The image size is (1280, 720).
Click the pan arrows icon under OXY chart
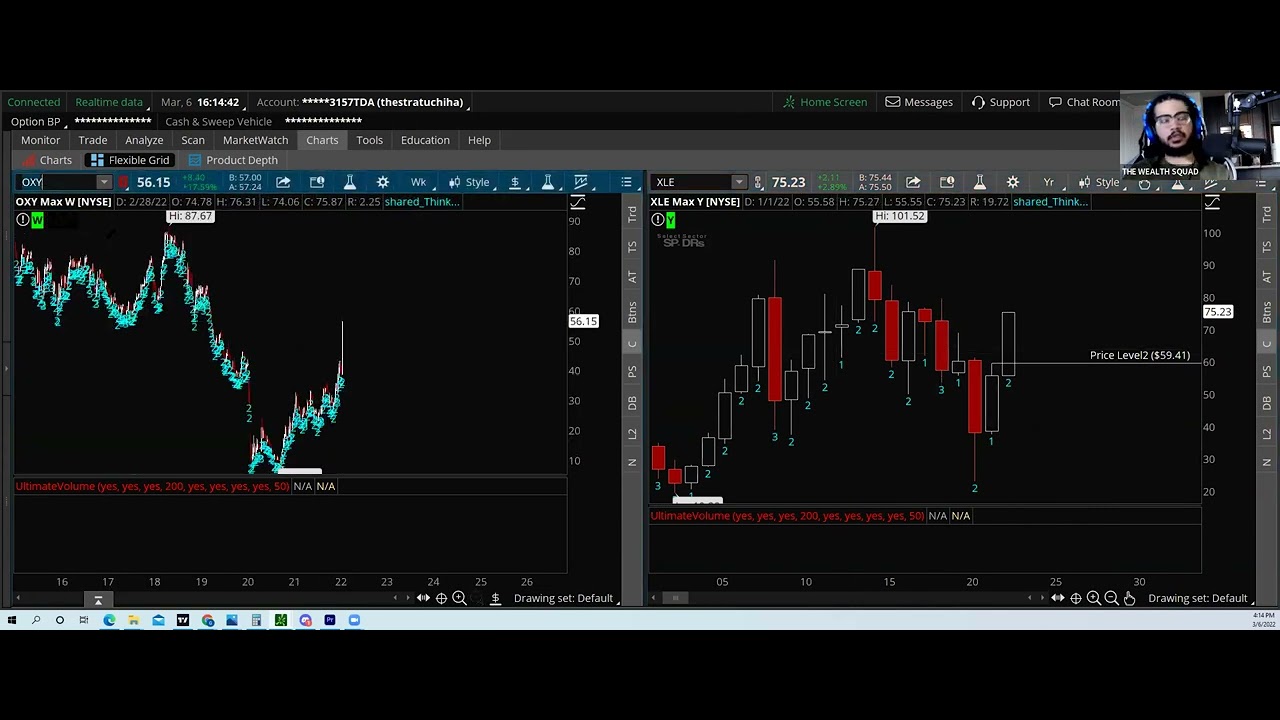pos(423,598)
